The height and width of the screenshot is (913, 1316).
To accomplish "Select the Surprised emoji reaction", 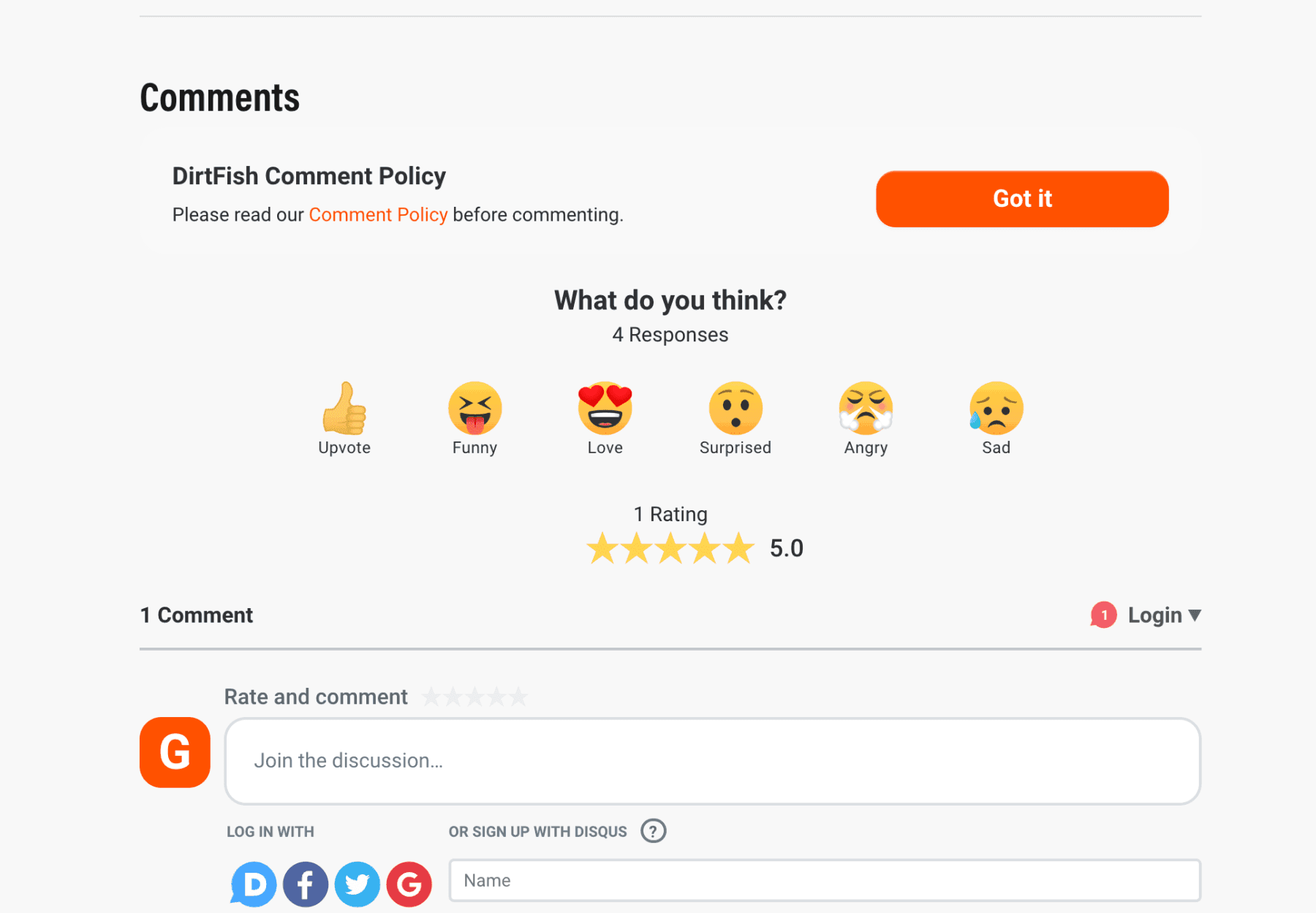I will [735, 409].
